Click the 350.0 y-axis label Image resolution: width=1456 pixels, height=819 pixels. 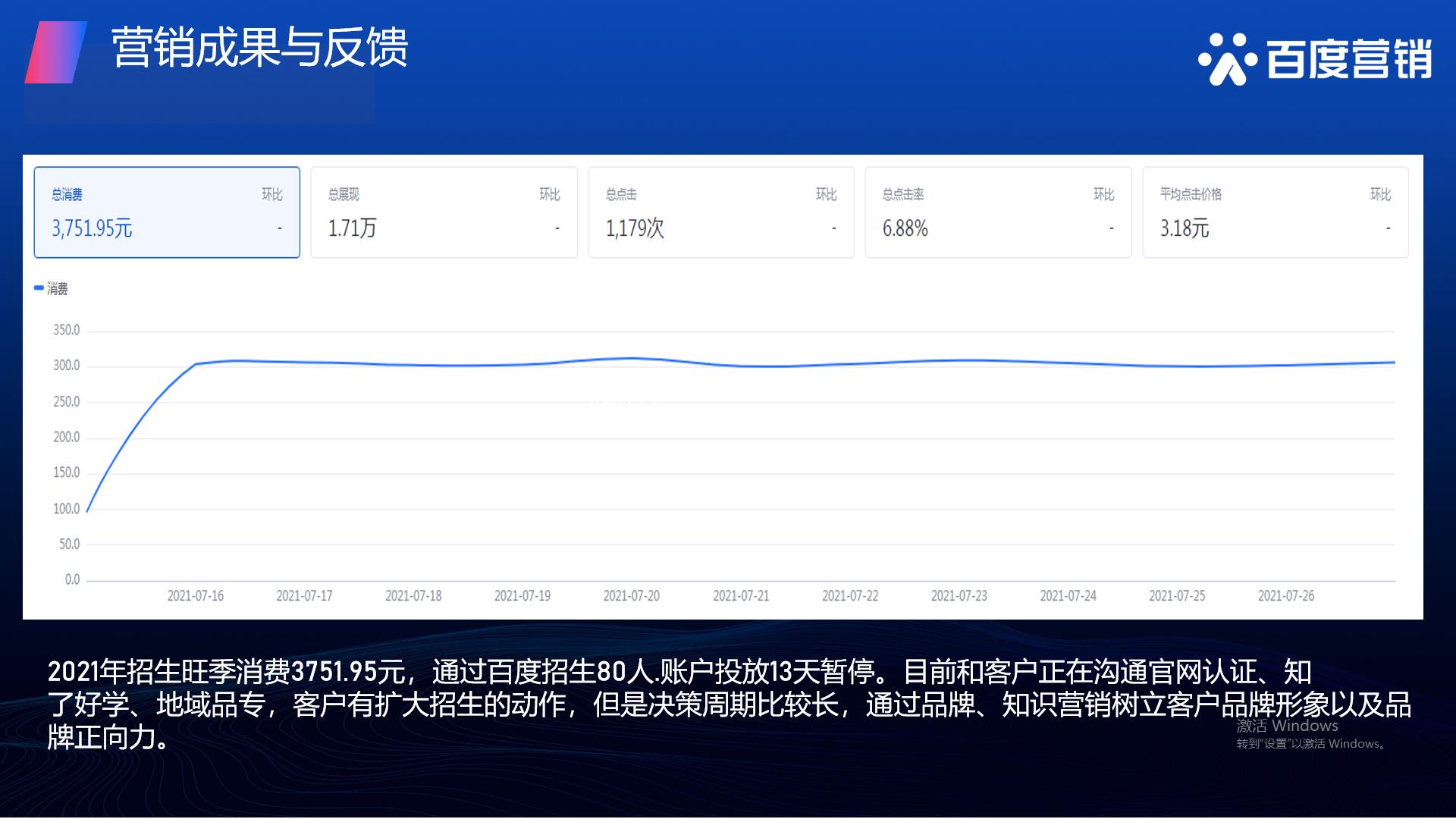(x=67, y=330)
